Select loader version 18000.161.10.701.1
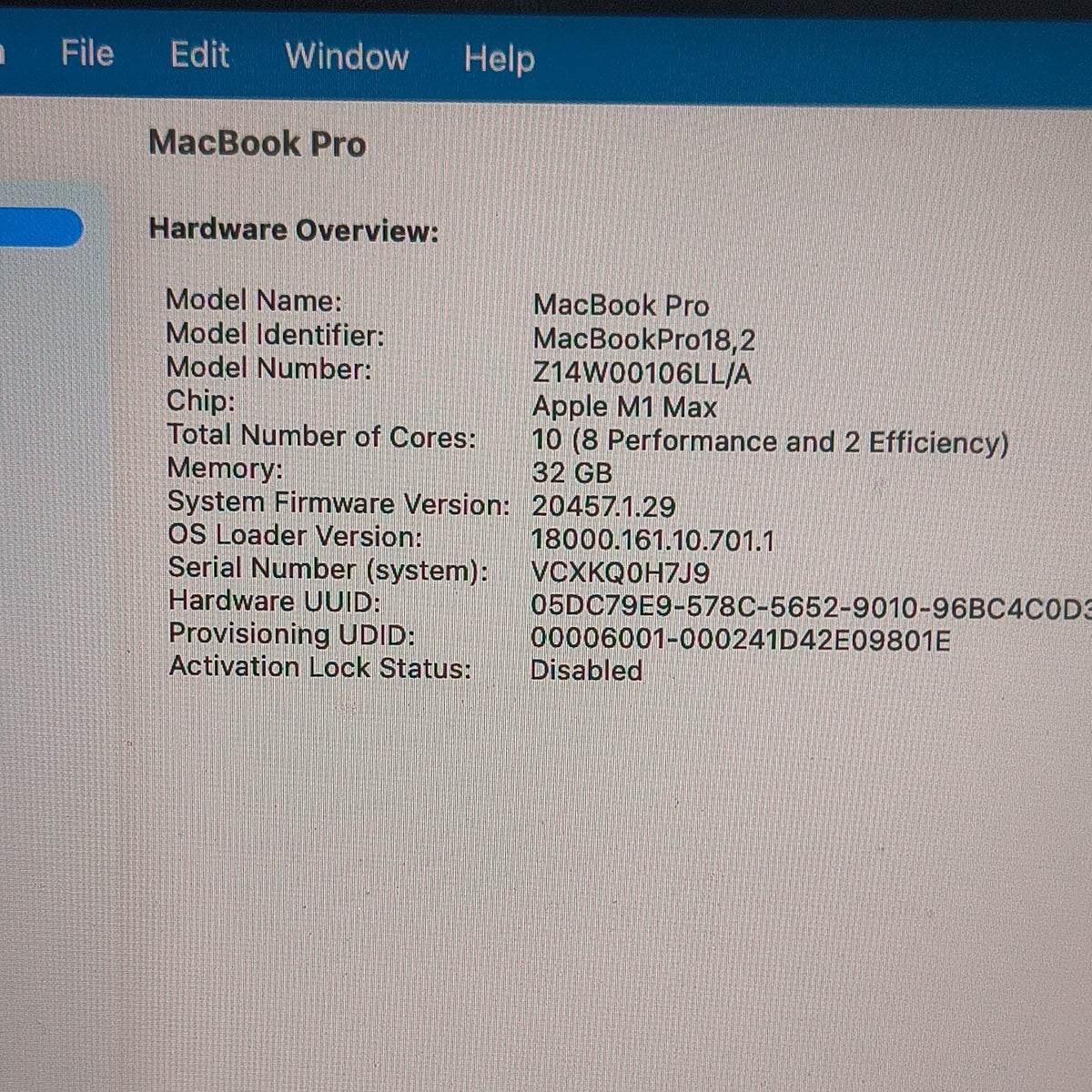Viewport: 1092px width, 1092px height. (652, 541)
